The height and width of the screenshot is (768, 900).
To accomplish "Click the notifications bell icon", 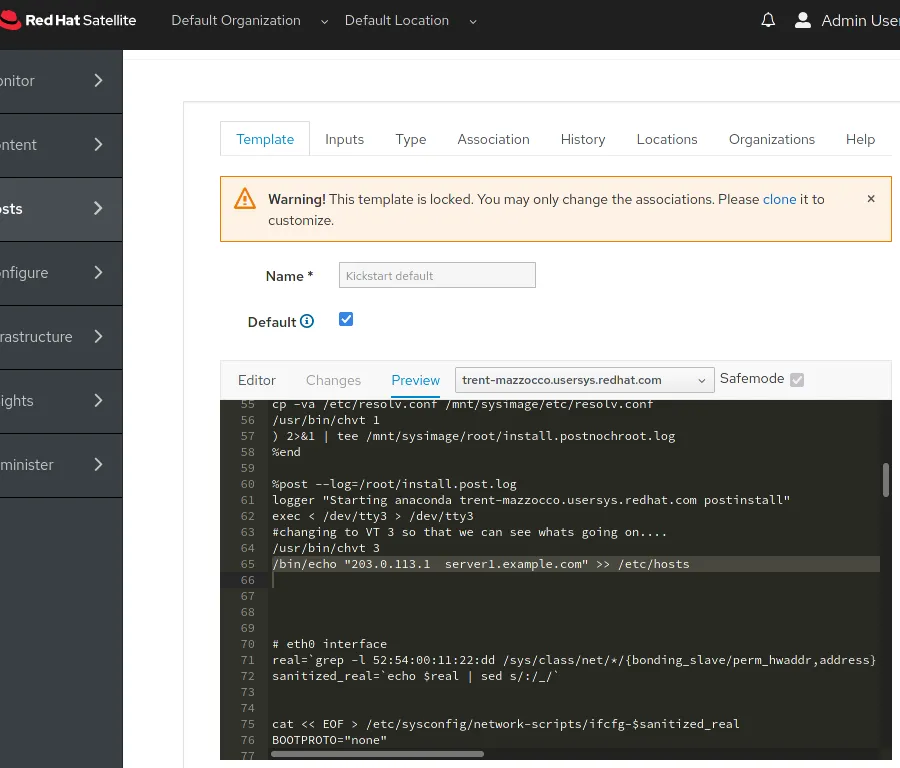I will pos(768,20).
